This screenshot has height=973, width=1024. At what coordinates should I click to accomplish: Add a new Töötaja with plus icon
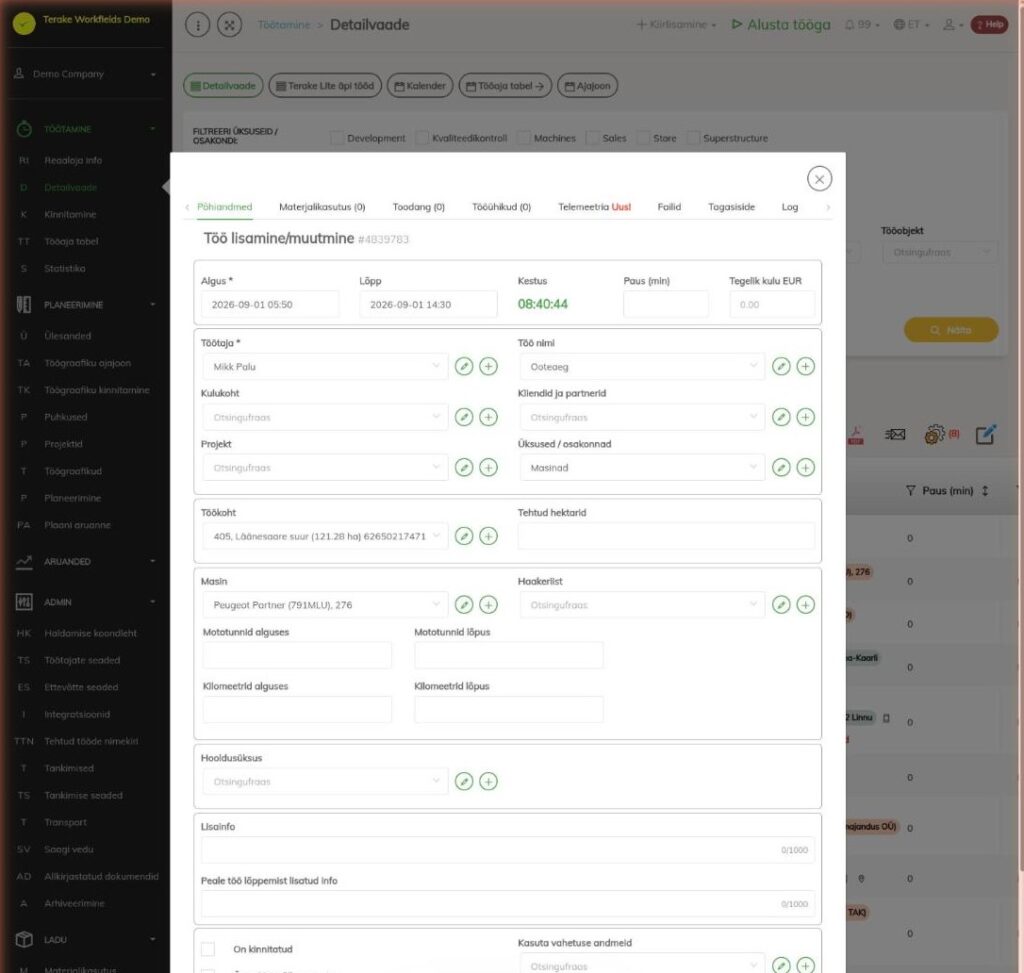click(x=488, y=366)
